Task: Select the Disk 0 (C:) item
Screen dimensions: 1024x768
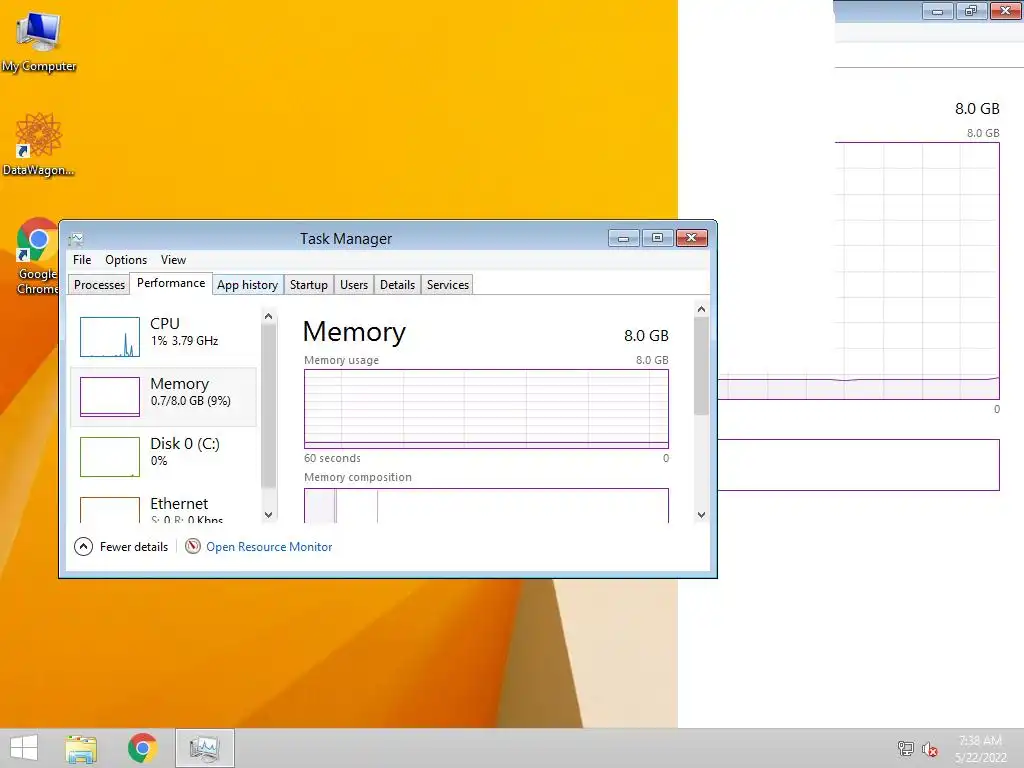Action: click(163, 456)
